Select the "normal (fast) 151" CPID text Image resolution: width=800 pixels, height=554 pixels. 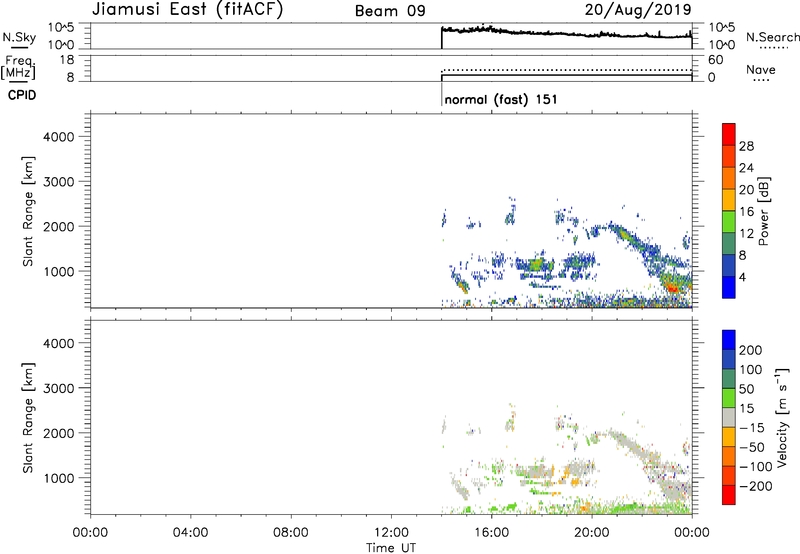[501, 100]
